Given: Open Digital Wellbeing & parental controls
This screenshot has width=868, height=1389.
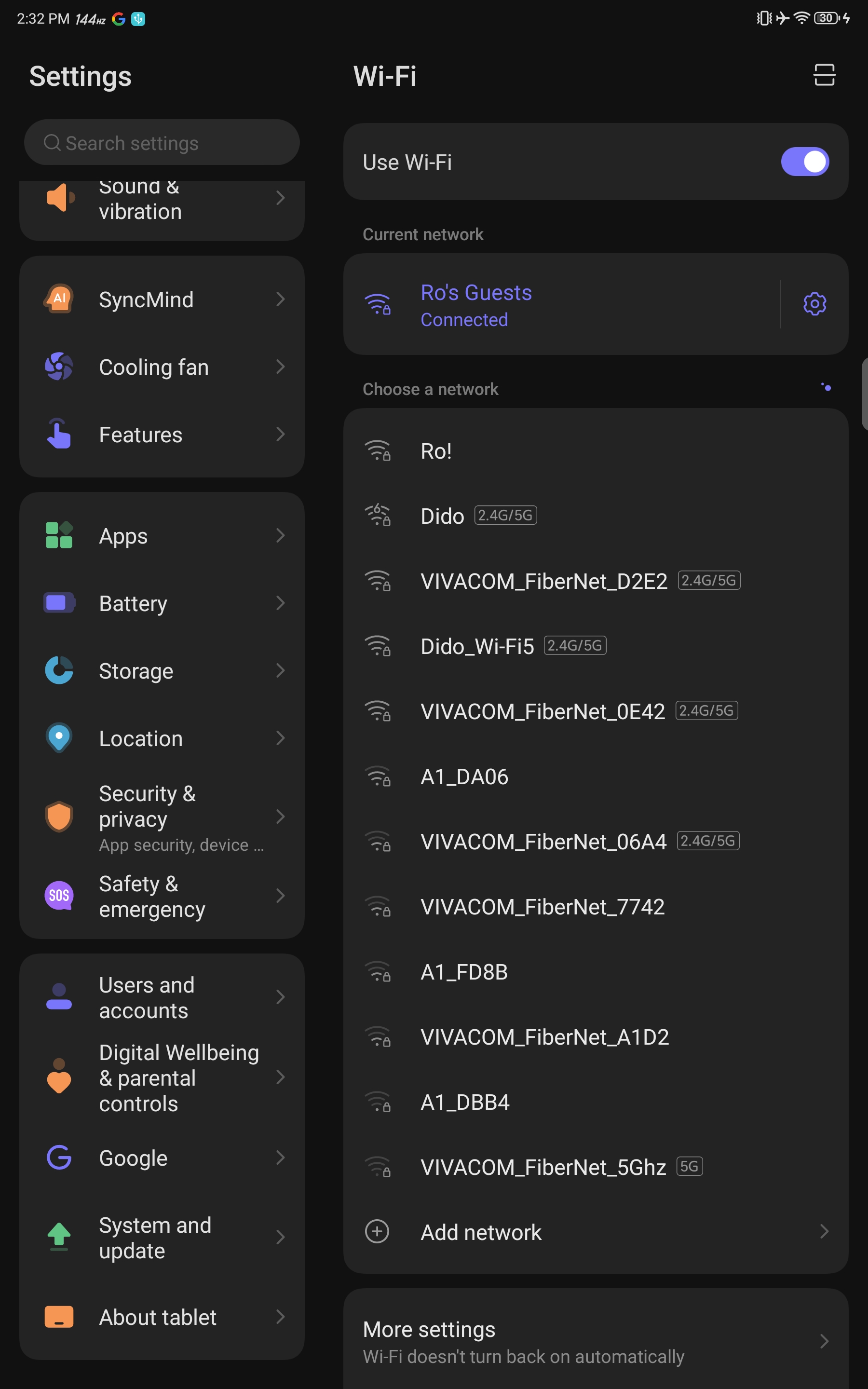Looking at the screenshot, I should coord(162,1077).
